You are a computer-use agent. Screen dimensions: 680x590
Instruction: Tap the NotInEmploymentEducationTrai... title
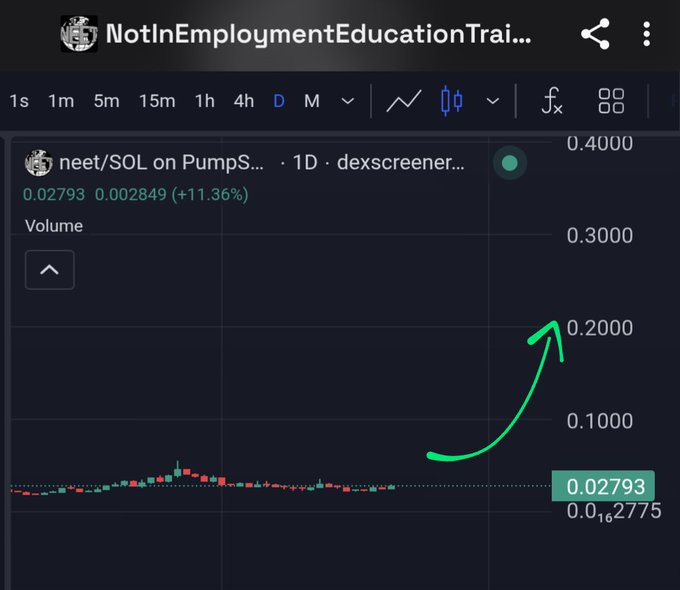[x=318, y=34]
